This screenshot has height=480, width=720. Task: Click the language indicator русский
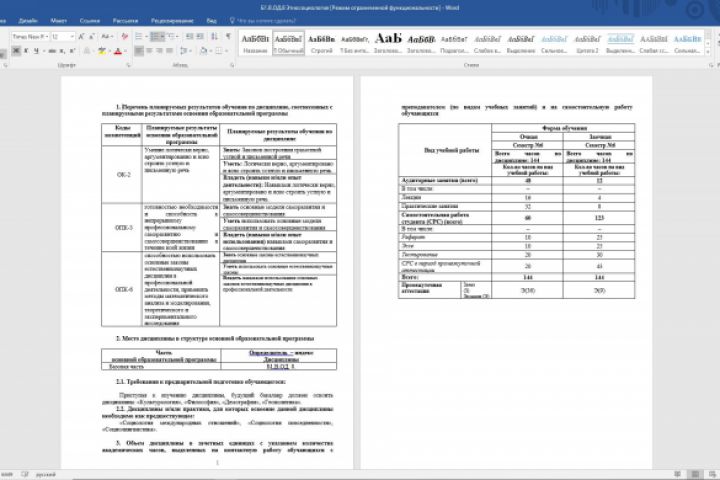45,474
